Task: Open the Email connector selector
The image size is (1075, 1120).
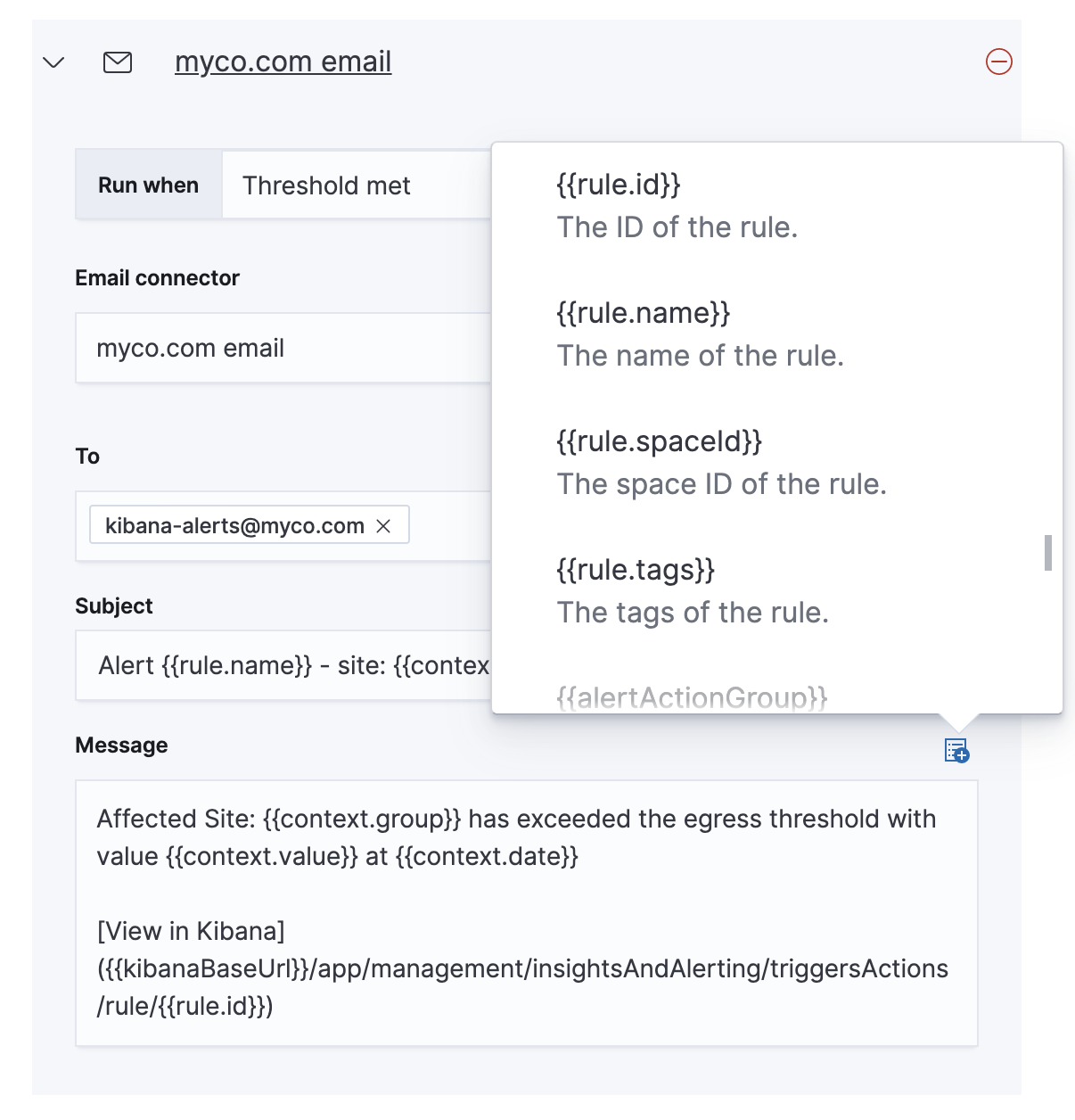Action: pos(283,348)
